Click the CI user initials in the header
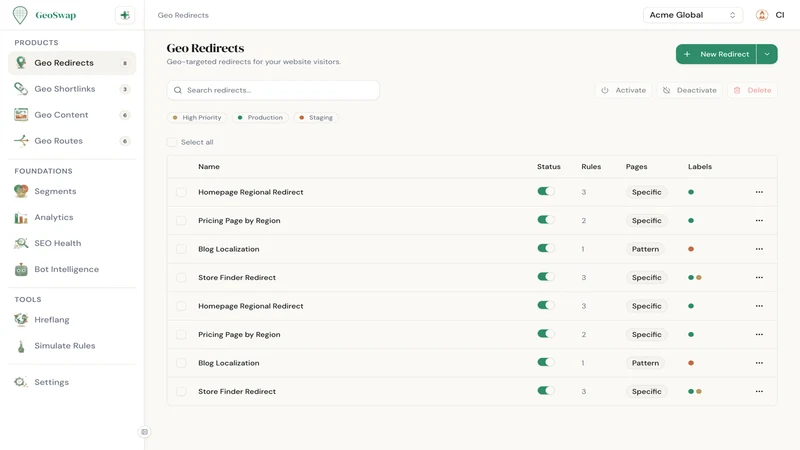The height and width of the screenshot is (450, 800). point(780,15)
